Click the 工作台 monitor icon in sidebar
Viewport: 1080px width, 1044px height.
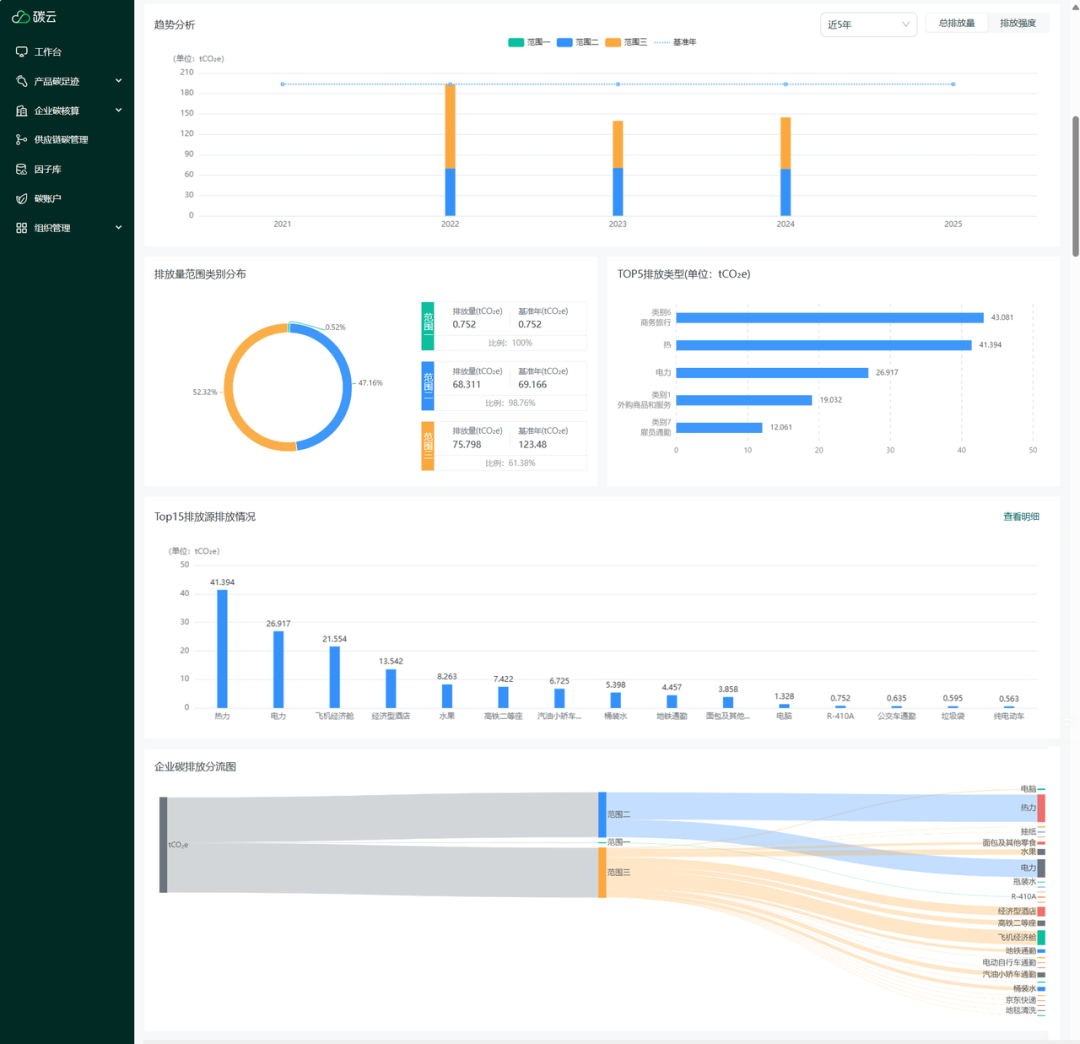click(22, 51)
